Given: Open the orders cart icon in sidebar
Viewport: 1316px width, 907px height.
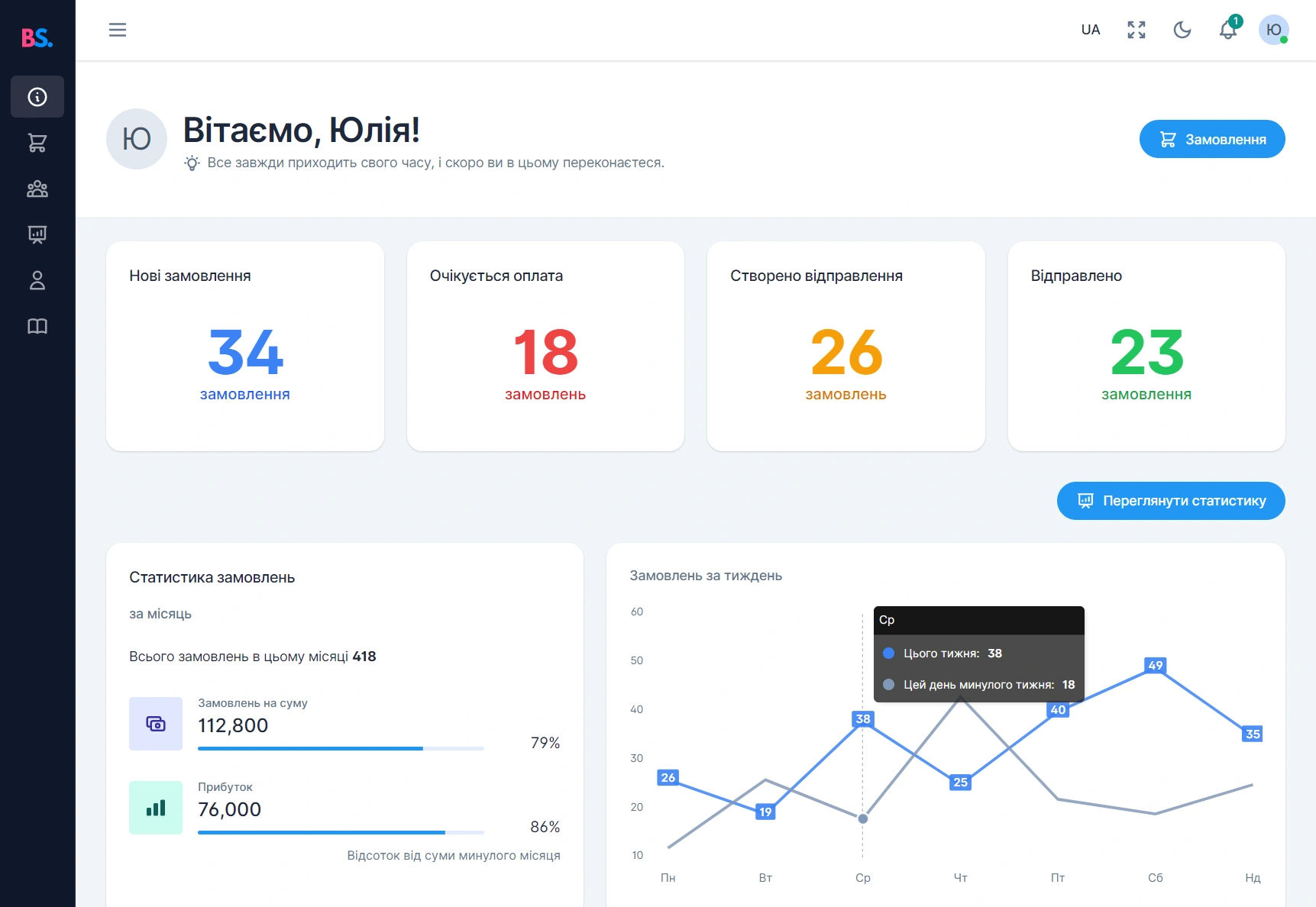Looking at the screenshot, I should click(37, 143).
